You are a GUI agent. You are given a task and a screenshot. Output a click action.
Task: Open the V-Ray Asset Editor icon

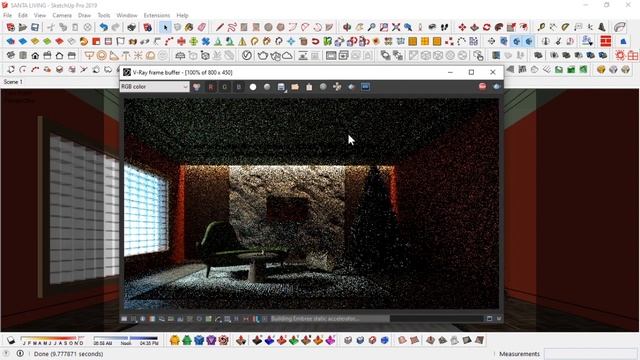247,55
